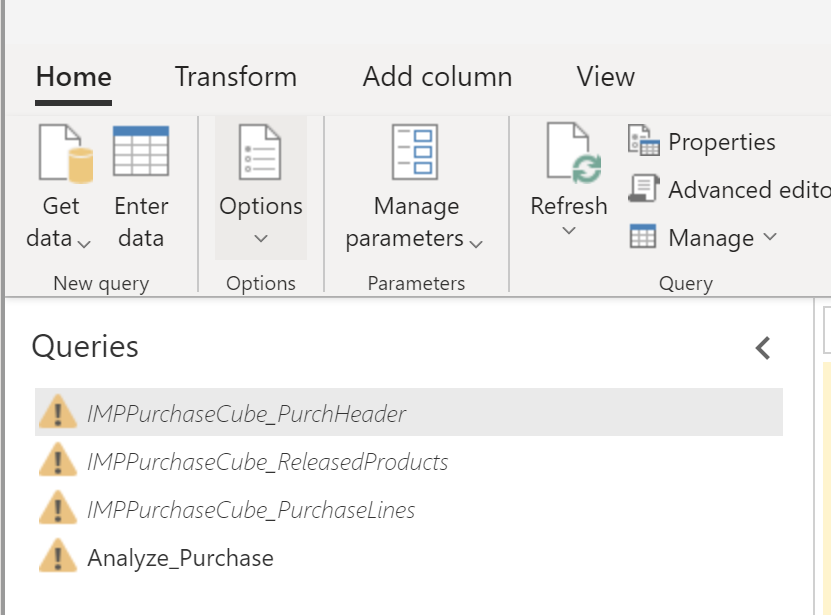This screenshot has height=615, width=831.
Task: Select the Enter data icon
Action: [x=140, y=150]
